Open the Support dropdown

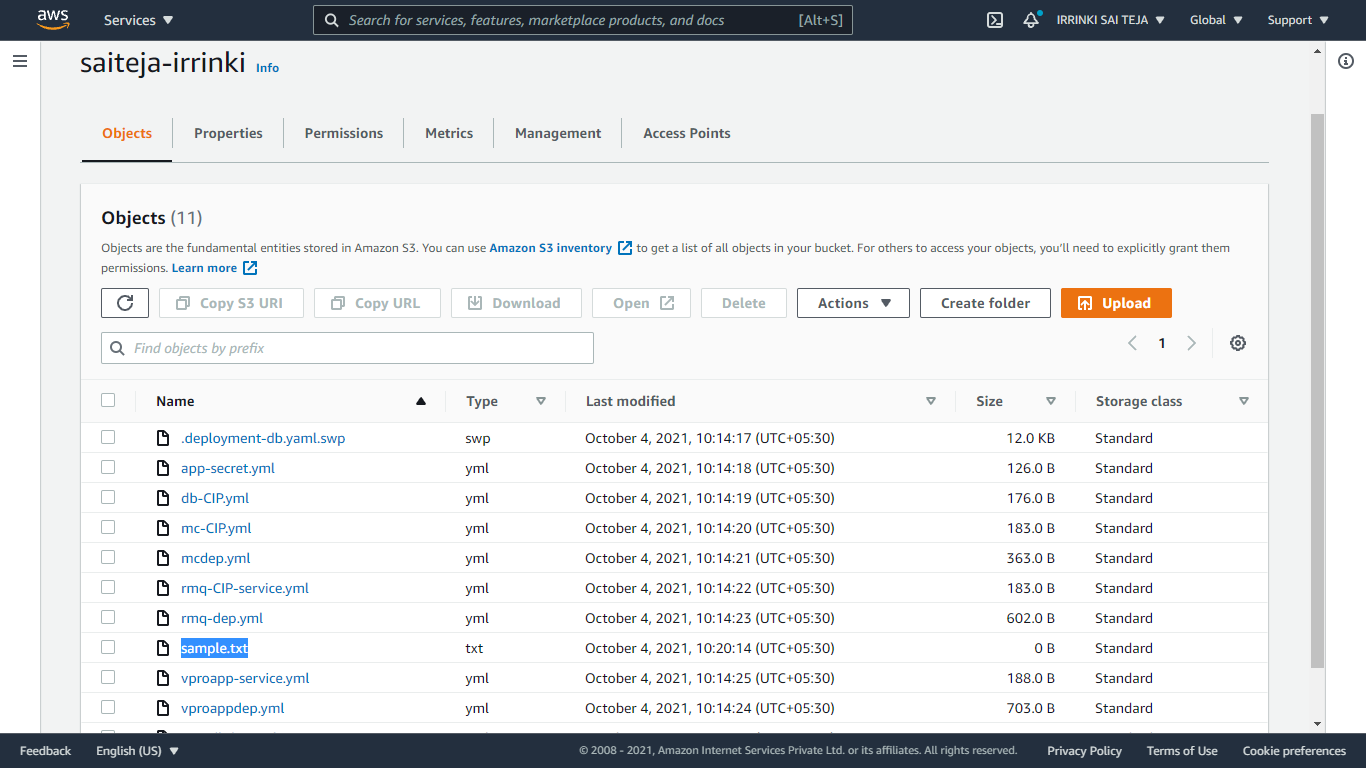[x=1298, y=20]
